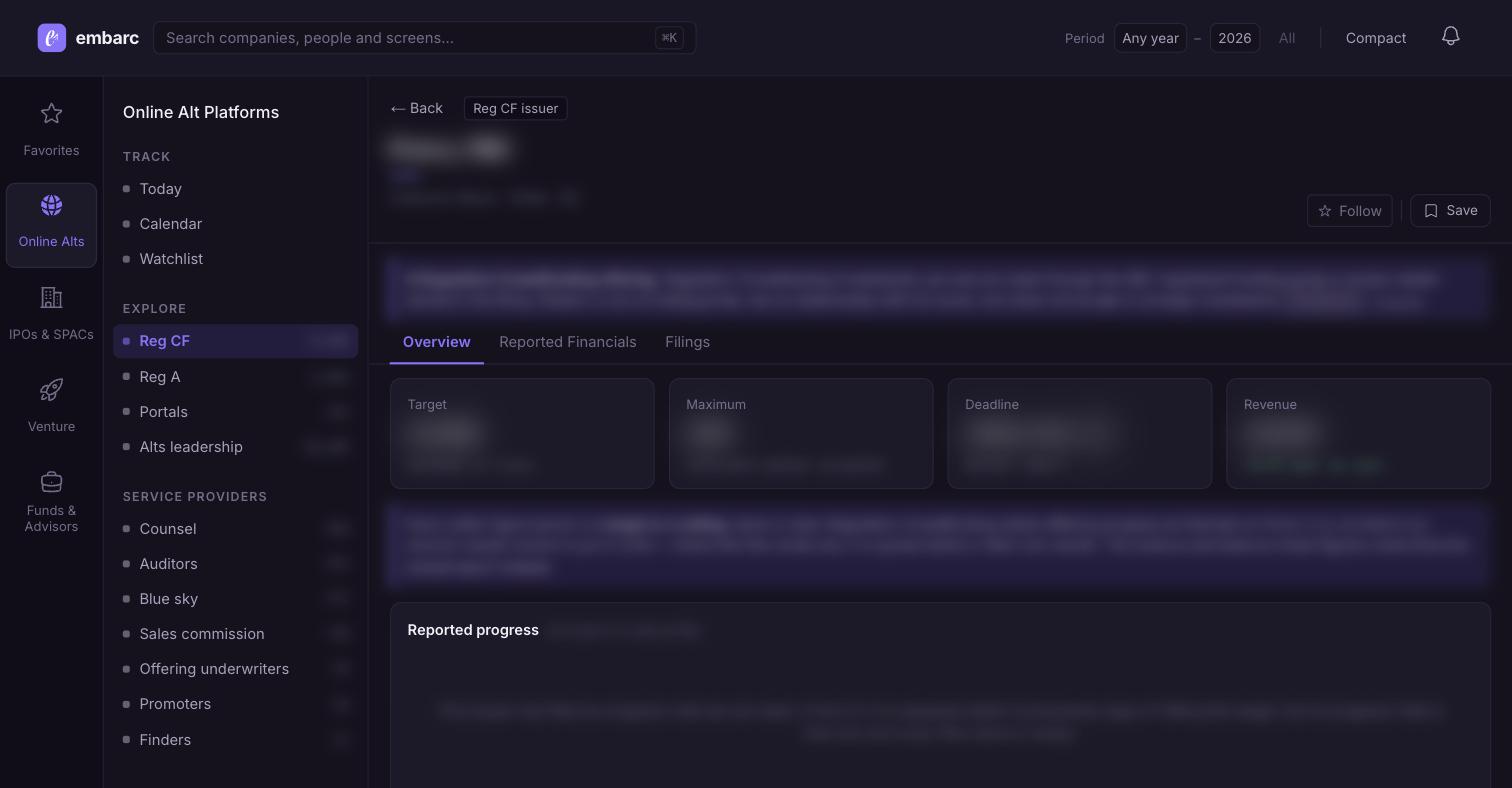Screen dimensions: 1512x788
Task: Click the embarc logo icon
Action: point(52,38)
